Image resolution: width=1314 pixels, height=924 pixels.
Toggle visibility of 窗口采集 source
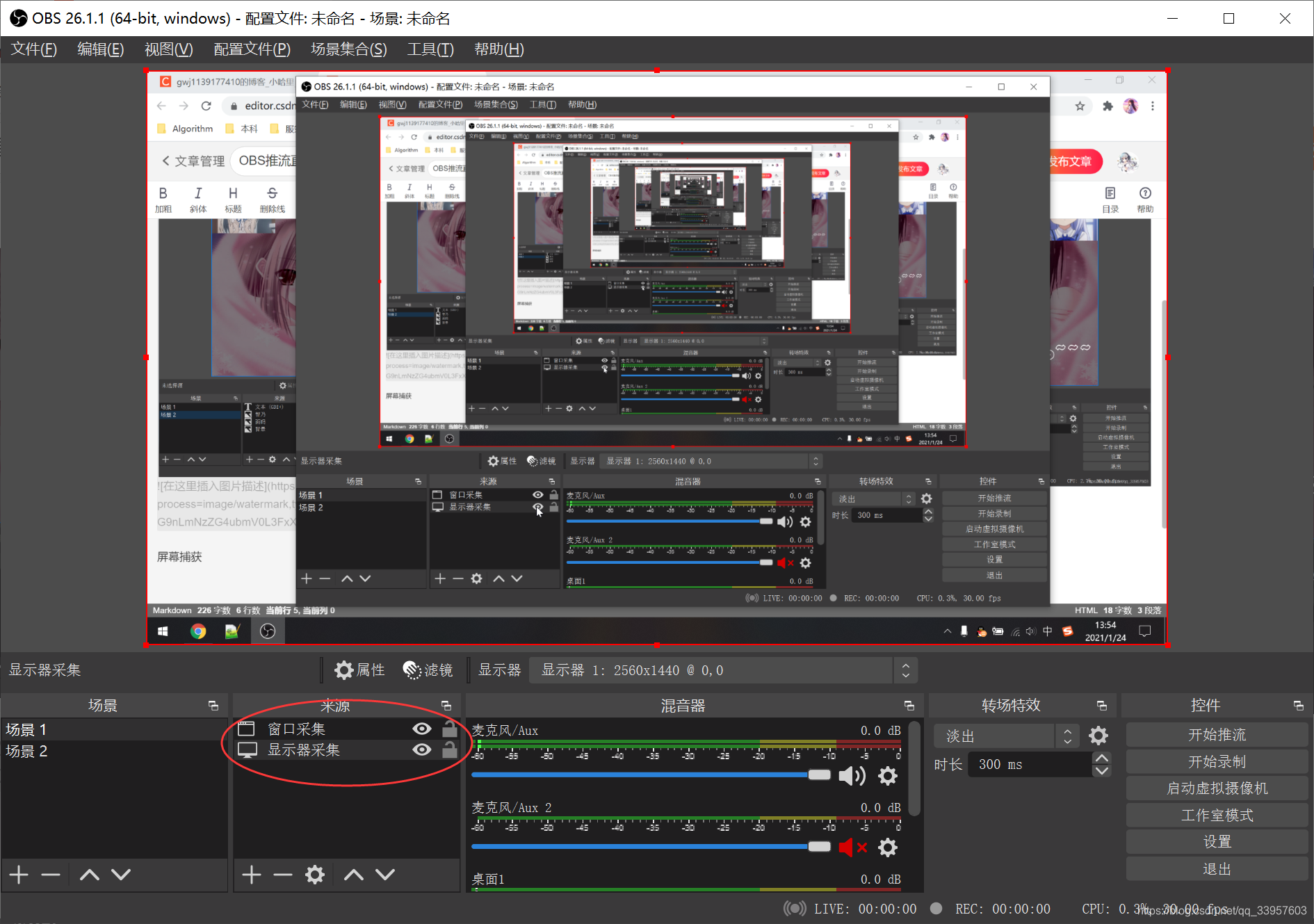tap(422, 729)
